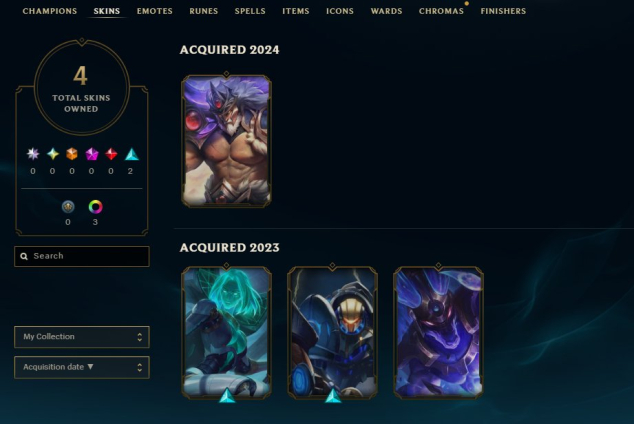Open the teal-haired skin card from 2023
634x424 pixels.
(226, 332)
